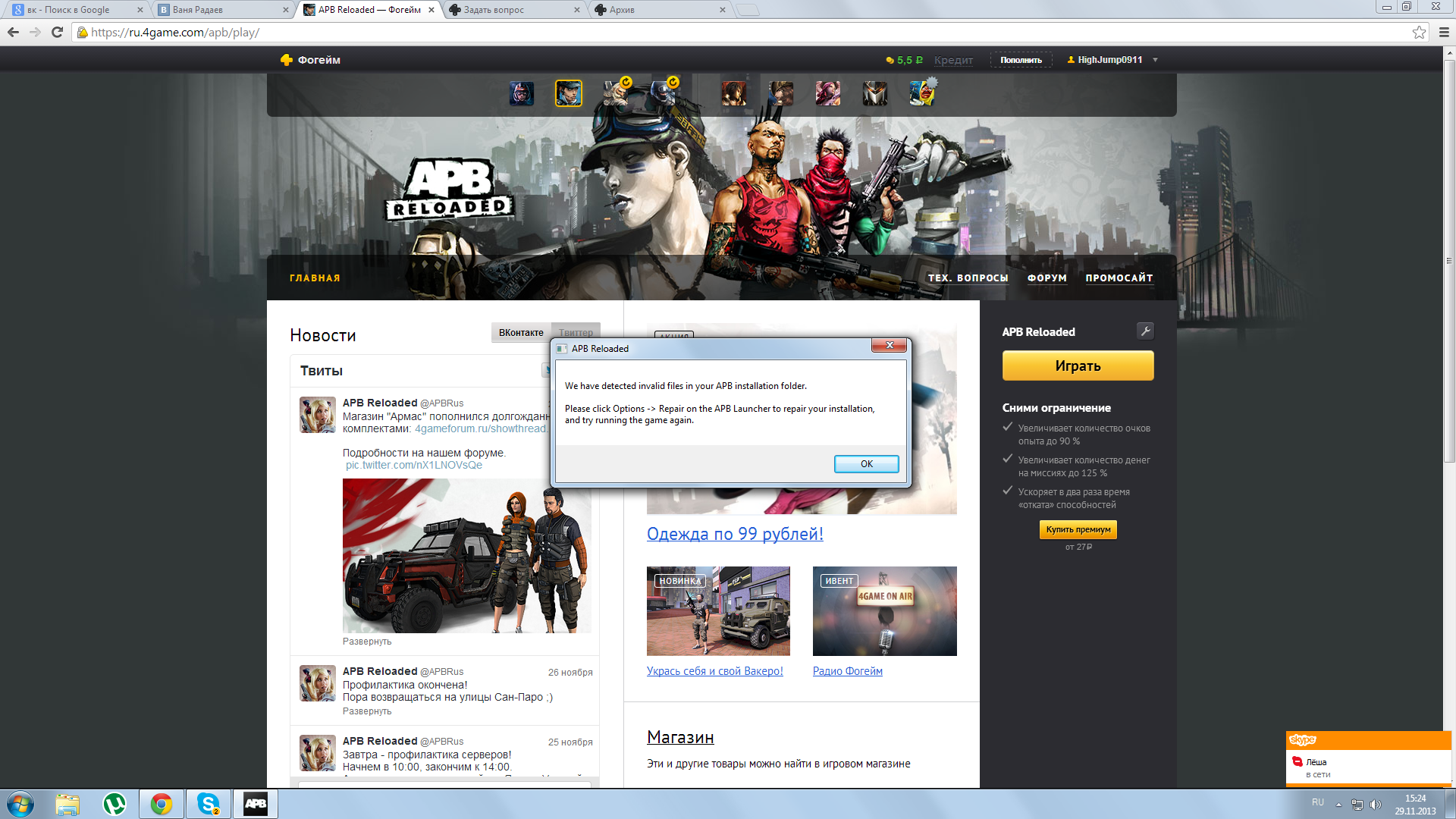Bookmark page with star icon
Screen dimensions: 1456x819
click(1419, 33)
